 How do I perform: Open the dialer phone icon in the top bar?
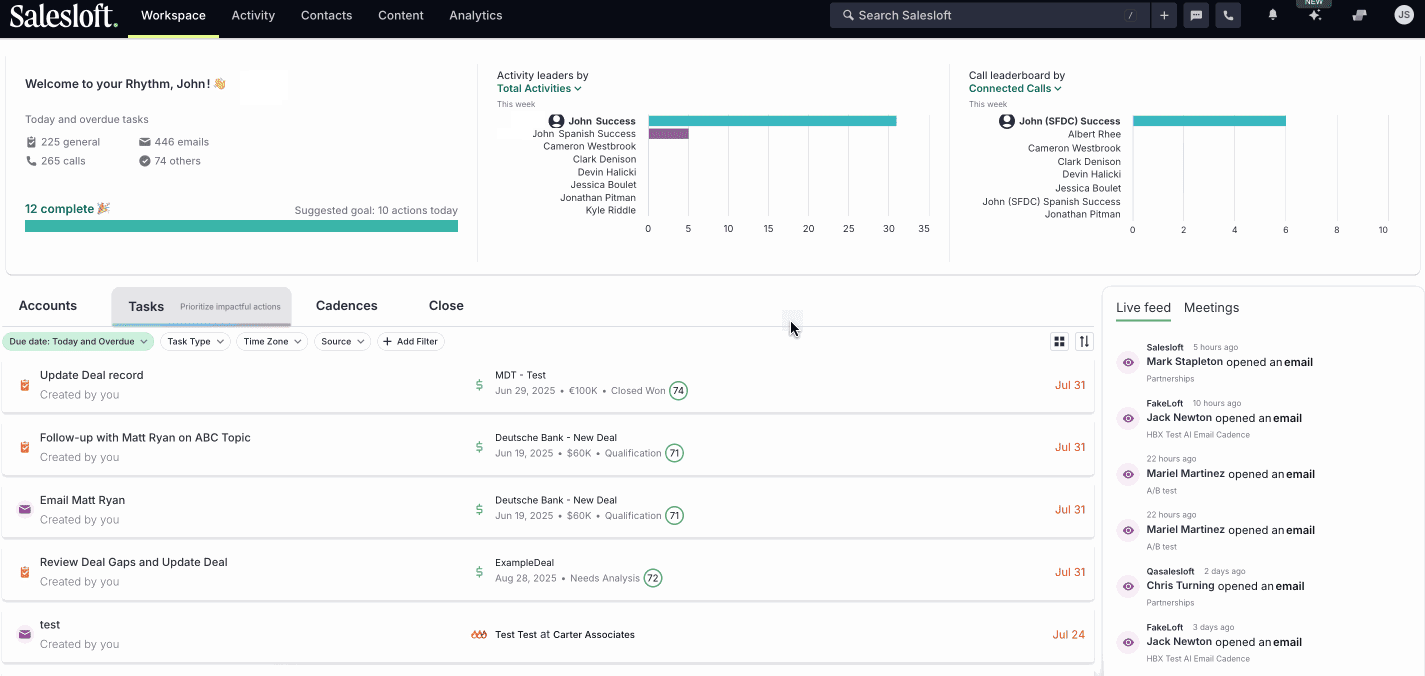(x=1228, y=15)
